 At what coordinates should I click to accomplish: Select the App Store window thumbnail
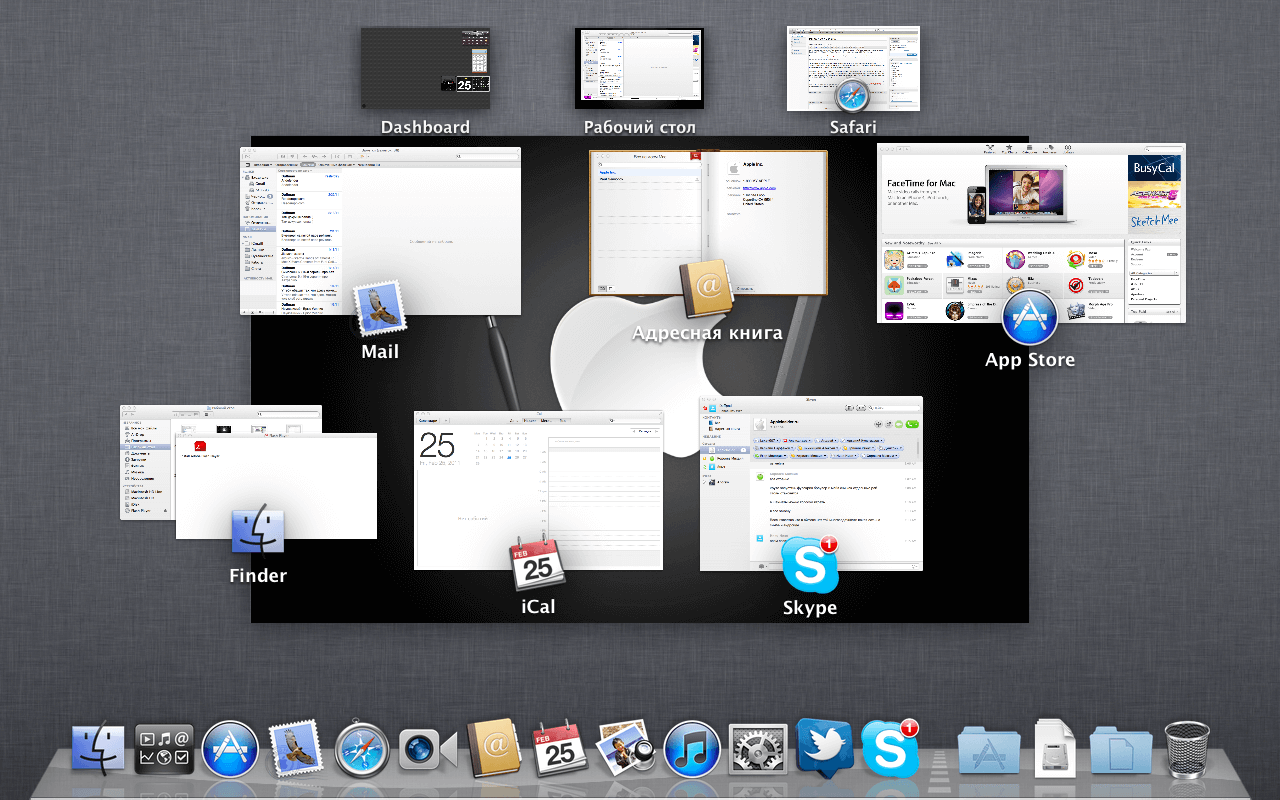(x=1031, y=233)
